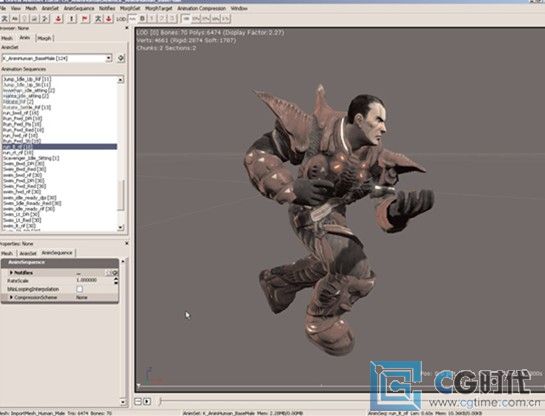
Task: Click the play button below the viewport
Action: click(x=147, y=401)
